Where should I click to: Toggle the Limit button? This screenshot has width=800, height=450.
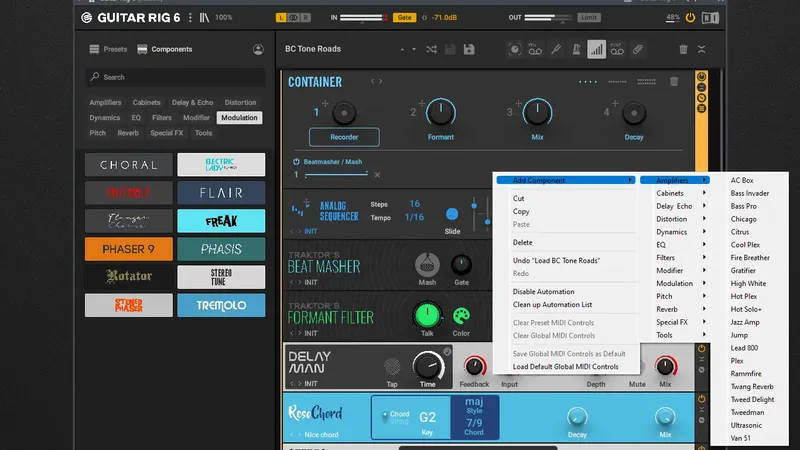(589, 17)
